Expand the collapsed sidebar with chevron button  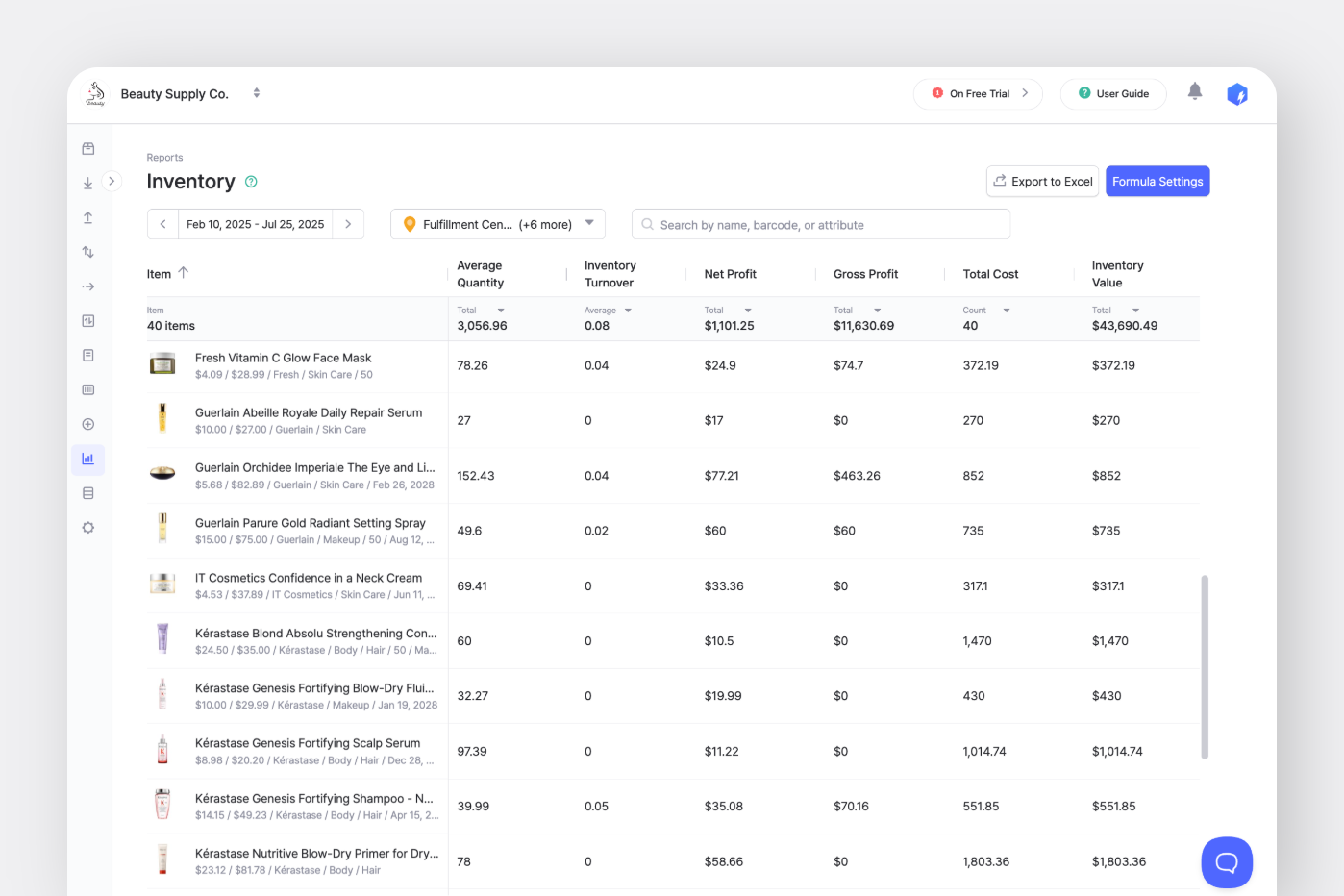pos(112,180)
